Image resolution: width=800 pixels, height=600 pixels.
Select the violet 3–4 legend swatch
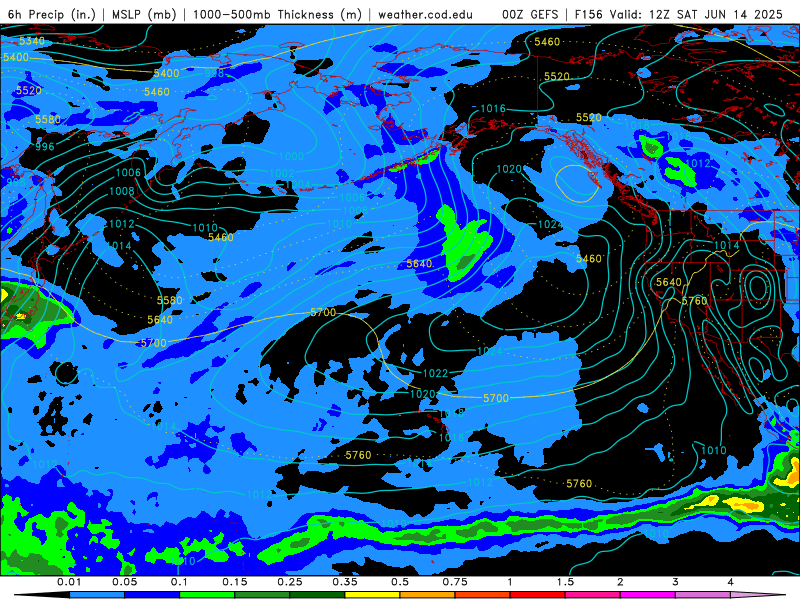coord(703,595)
